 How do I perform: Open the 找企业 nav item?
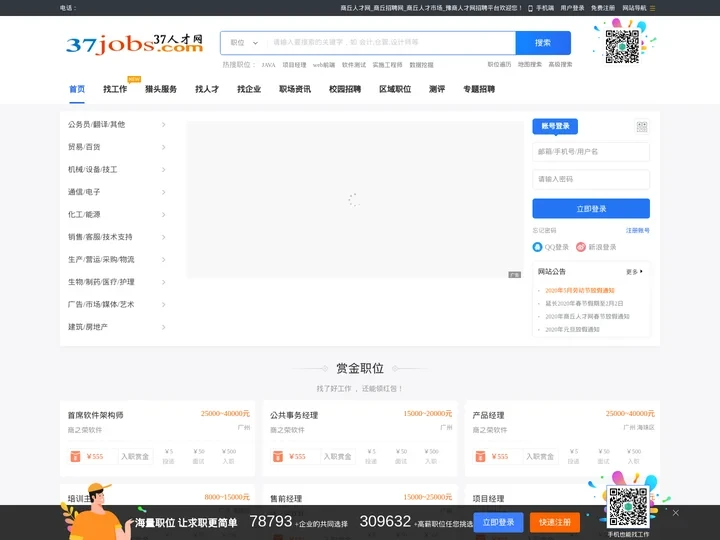pos(249,89)
